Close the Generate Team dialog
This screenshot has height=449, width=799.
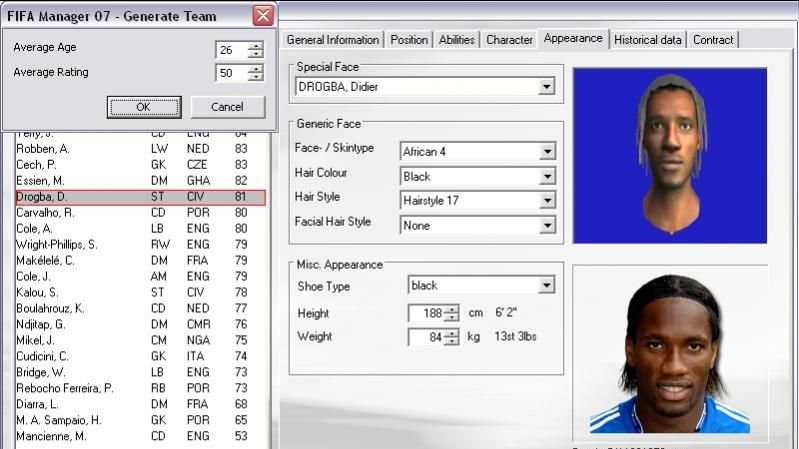tap(263, 16)
